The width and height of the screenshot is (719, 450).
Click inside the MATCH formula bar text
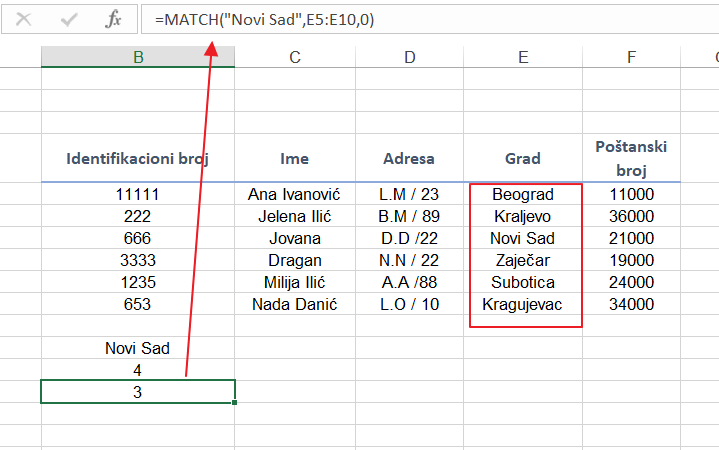pos(265,19)
